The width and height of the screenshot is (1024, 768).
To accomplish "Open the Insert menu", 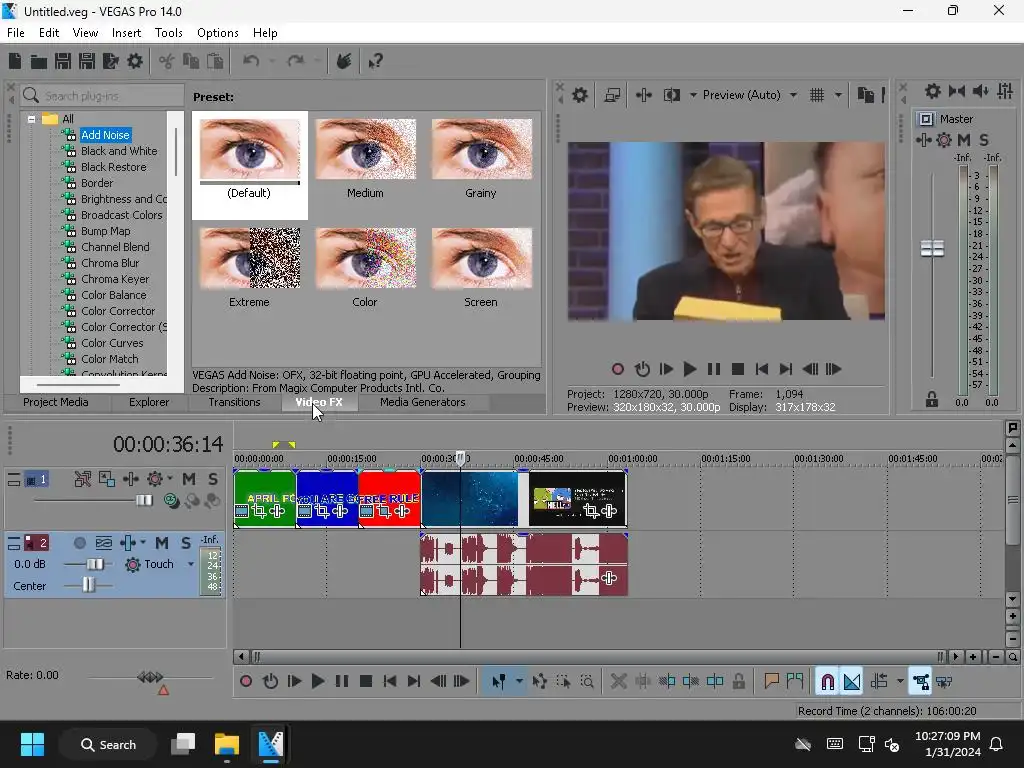I will tap(126, 33).
